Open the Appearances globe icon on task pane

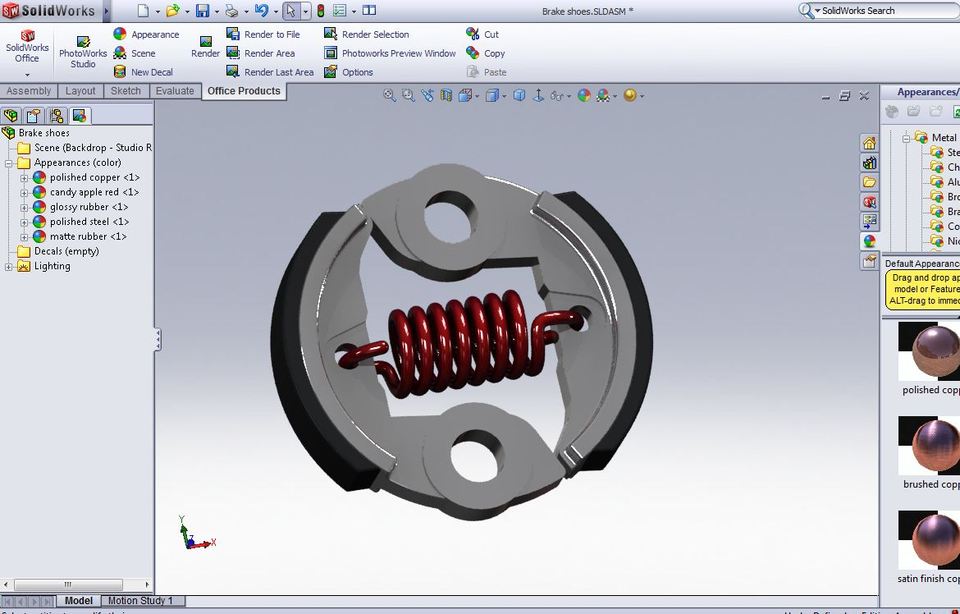(868, 240)
